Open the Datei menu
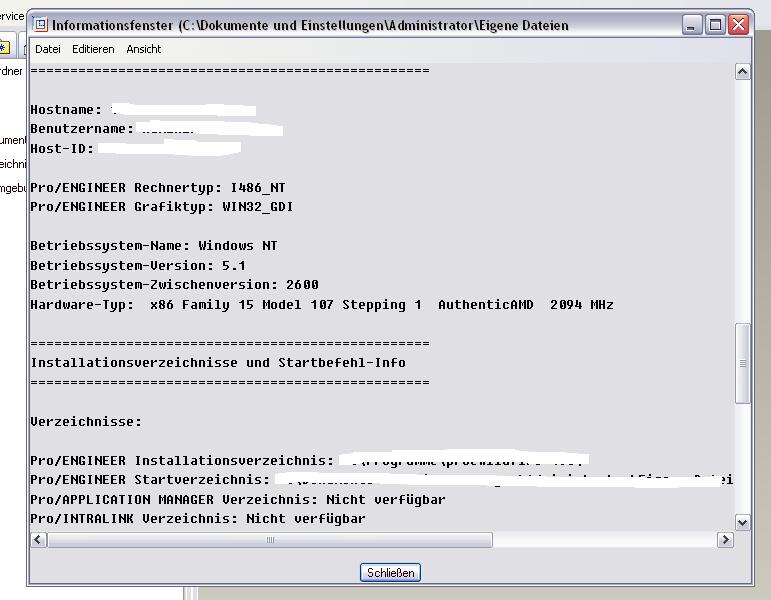771x600 pixels. click(x=48, y=49)
